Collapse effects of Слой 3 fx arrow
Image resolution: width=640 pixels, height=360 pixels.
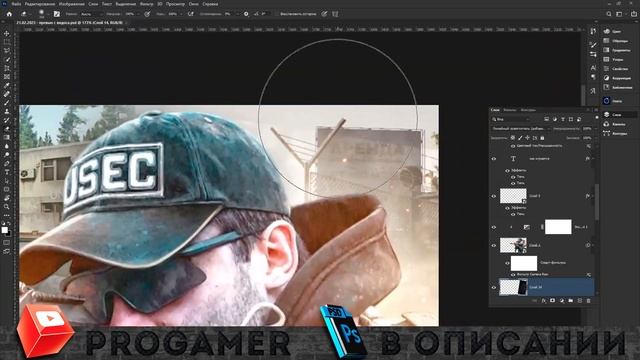pyautogui.click(x=593, y=196)
